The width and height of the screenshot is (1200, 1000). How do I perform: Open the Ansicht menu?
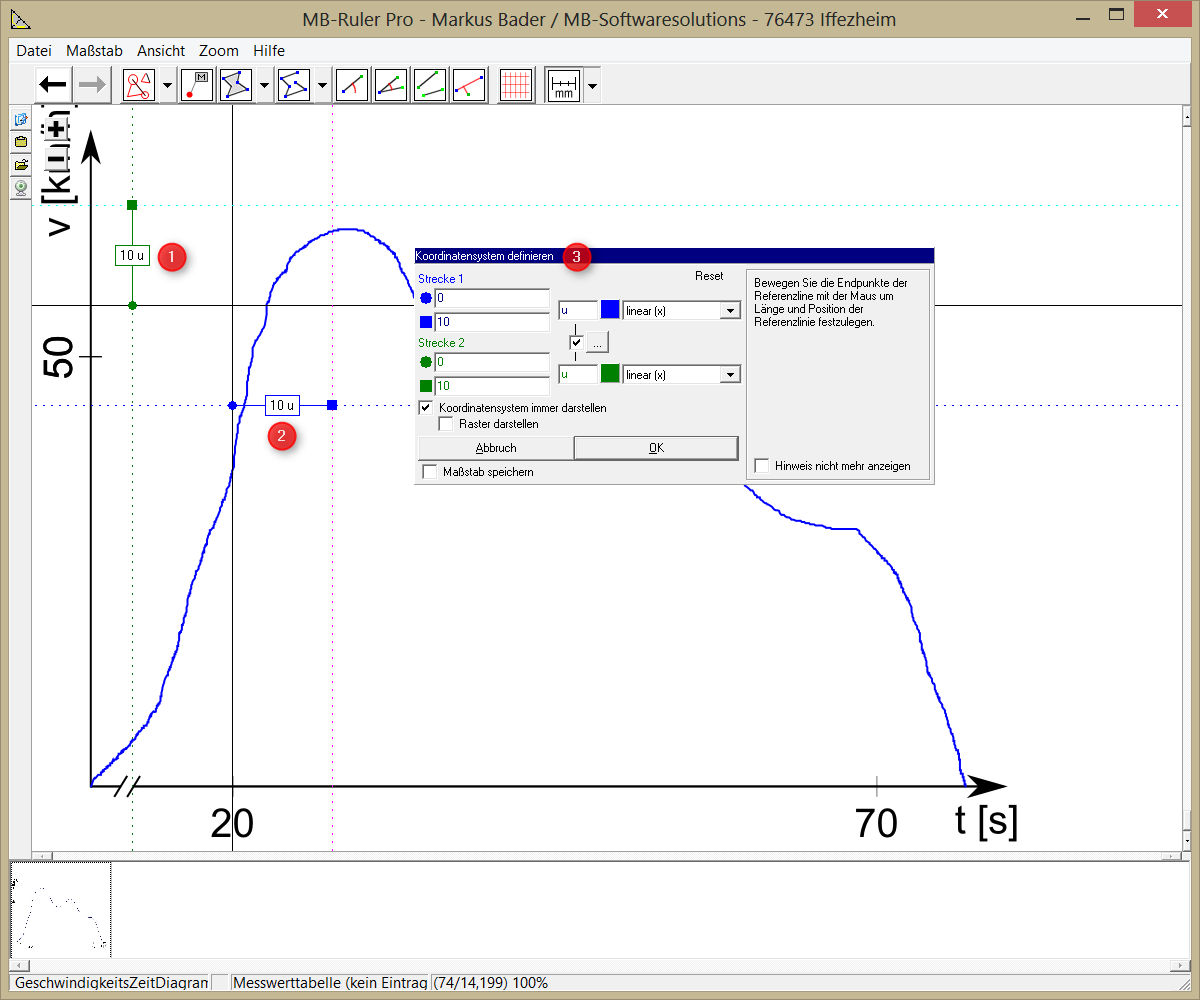pyautogui.click(x=161, y=50)
